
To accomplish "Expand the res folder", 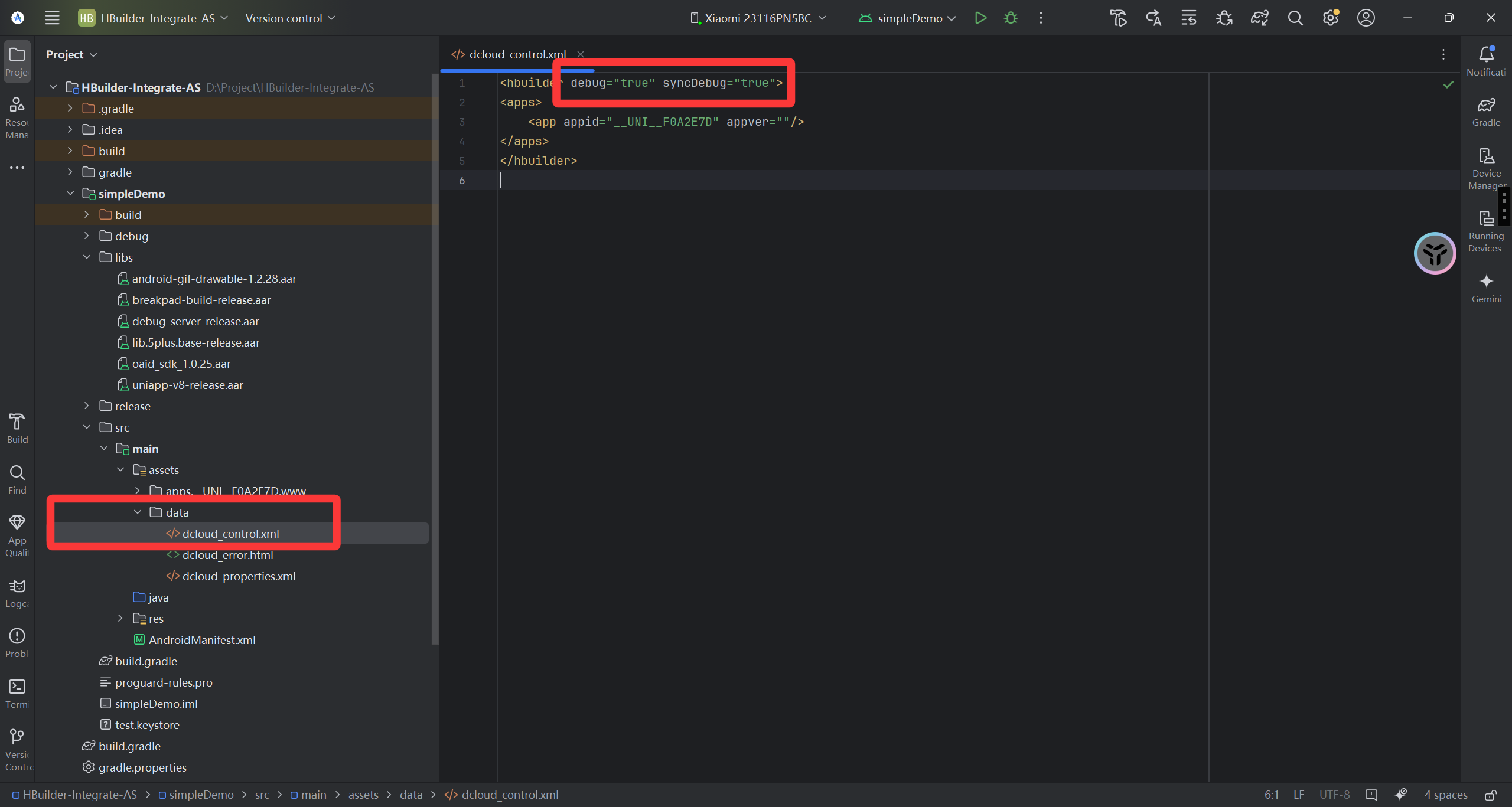I will point(120,618).
